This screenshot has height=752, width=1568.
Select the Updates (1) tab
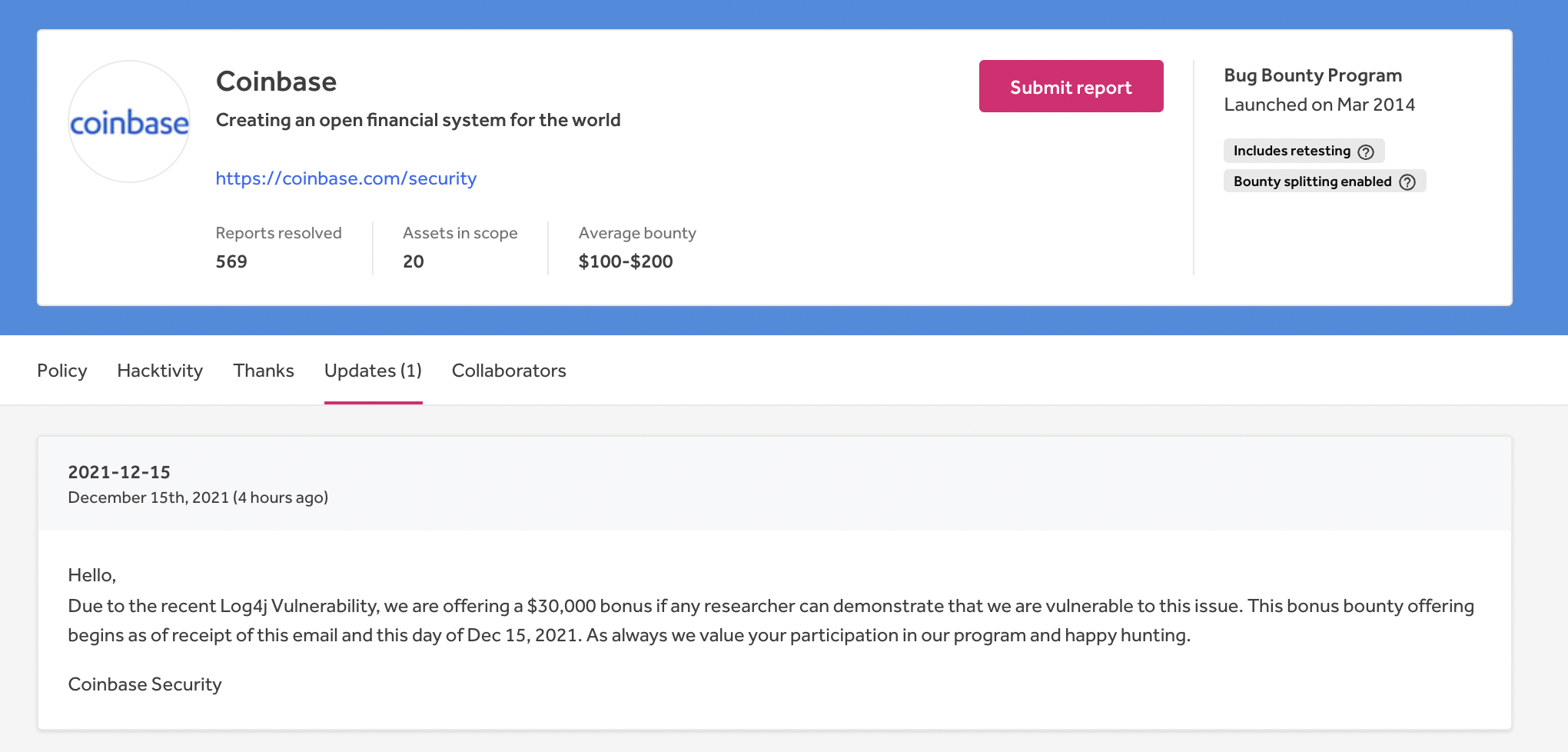coord(373,371)
